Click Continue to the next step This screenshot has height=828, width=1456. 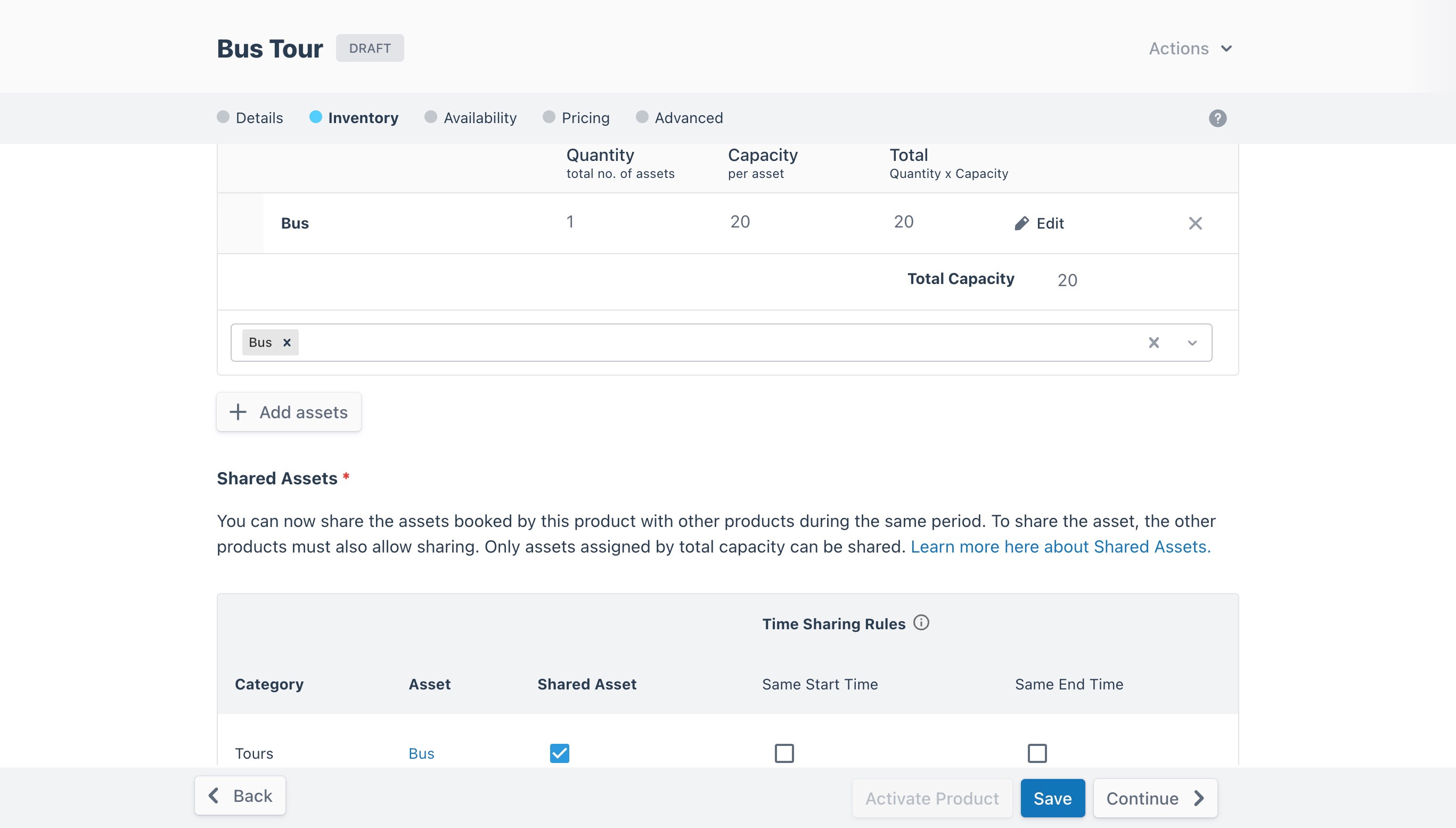coord(1155,798)
